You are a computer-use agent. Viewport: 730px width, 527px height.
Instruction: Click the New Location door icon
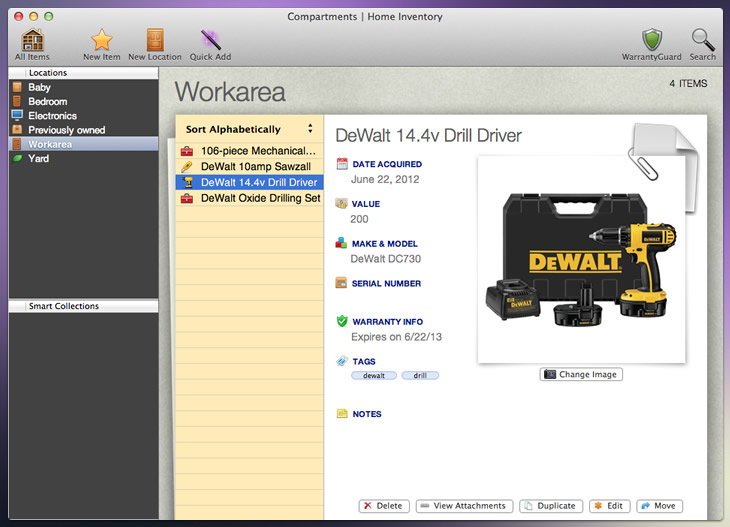(x=155, y=40)
